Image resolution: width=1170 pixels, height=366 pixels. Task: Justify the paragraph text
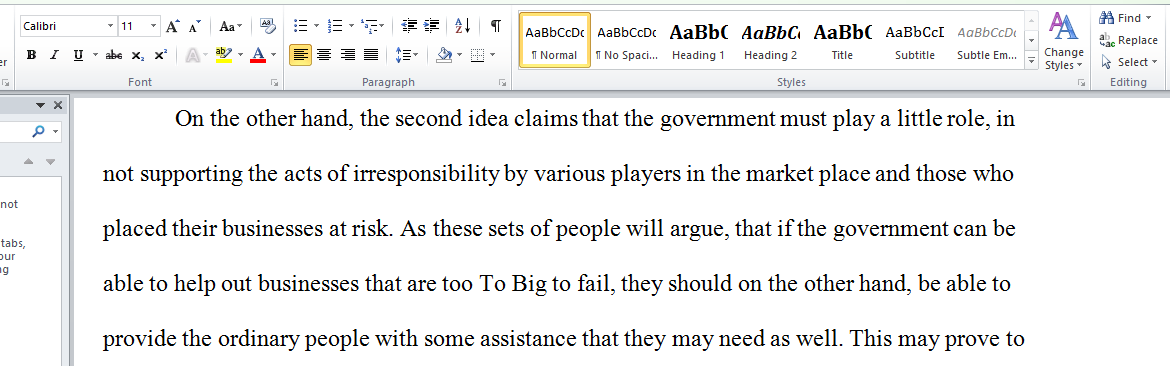point(370,54)
